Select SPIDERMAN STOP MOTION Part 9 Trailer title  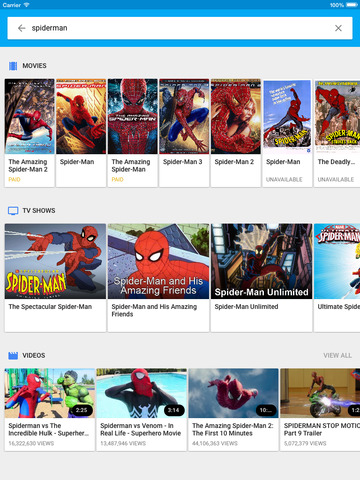[x=322, y=430]
